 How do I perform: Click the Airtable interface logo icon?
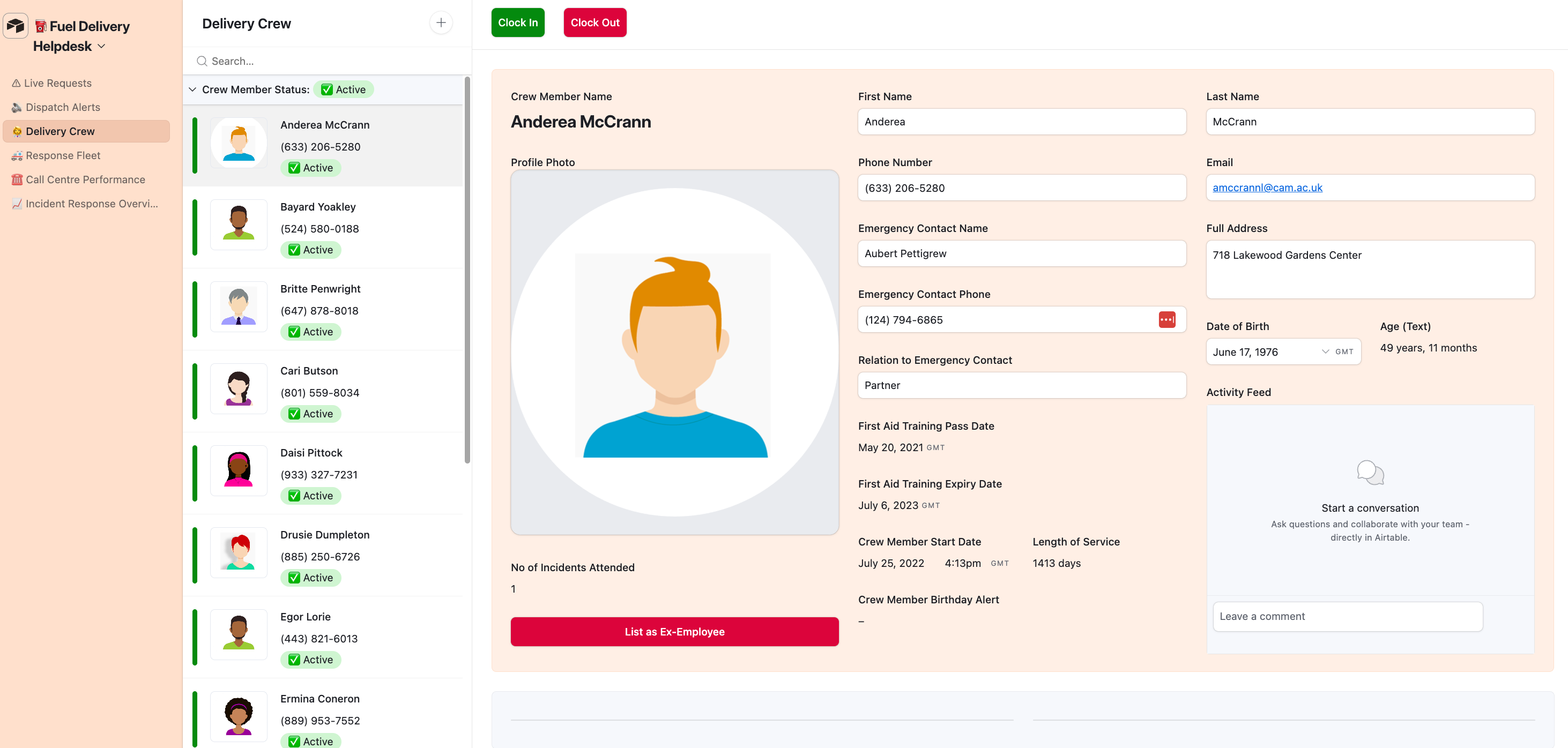point(16,26)
